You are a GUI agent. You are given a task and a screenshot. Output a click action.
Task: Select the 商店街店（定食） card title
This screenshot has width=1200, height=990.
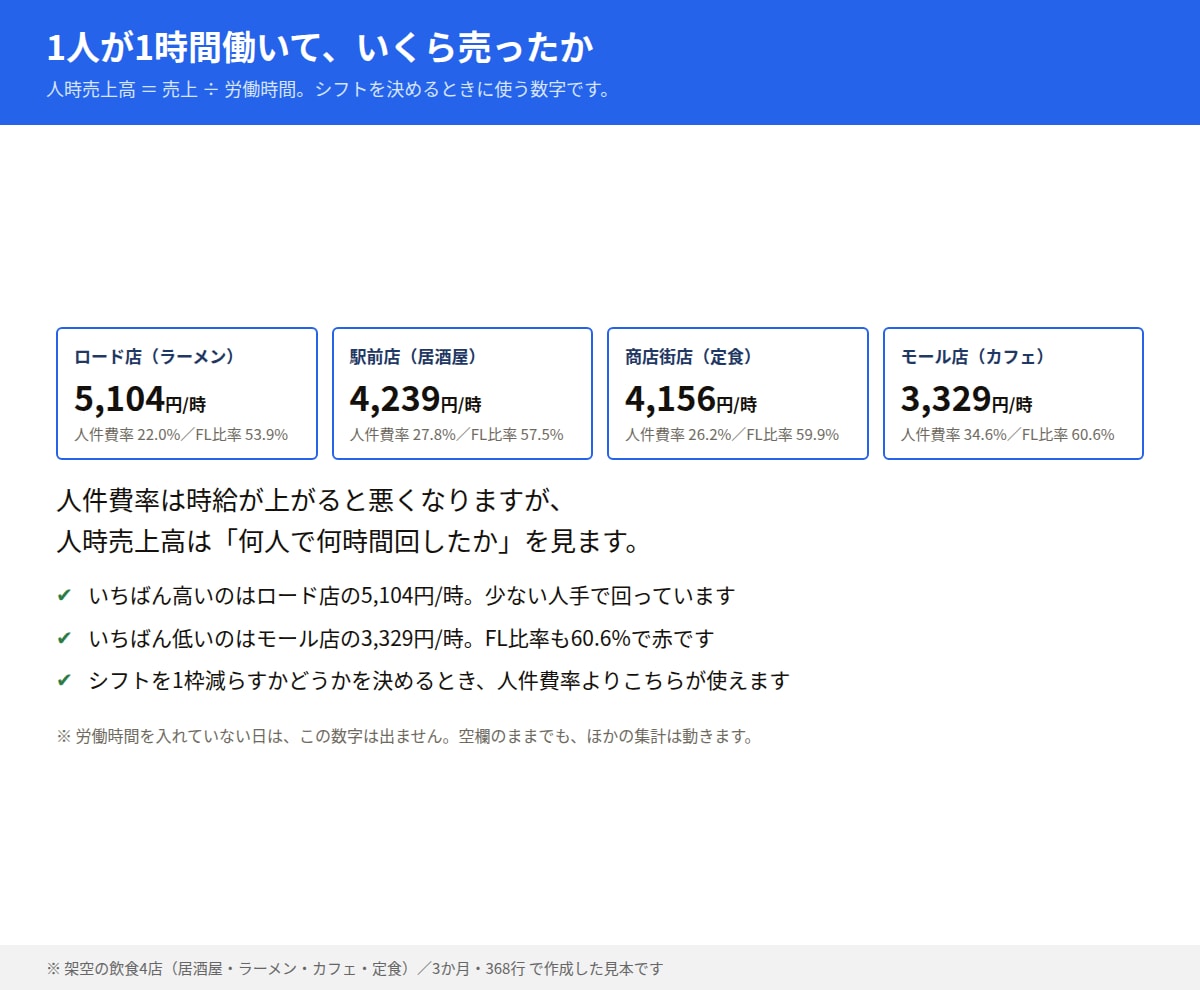(x=689, y=357)
